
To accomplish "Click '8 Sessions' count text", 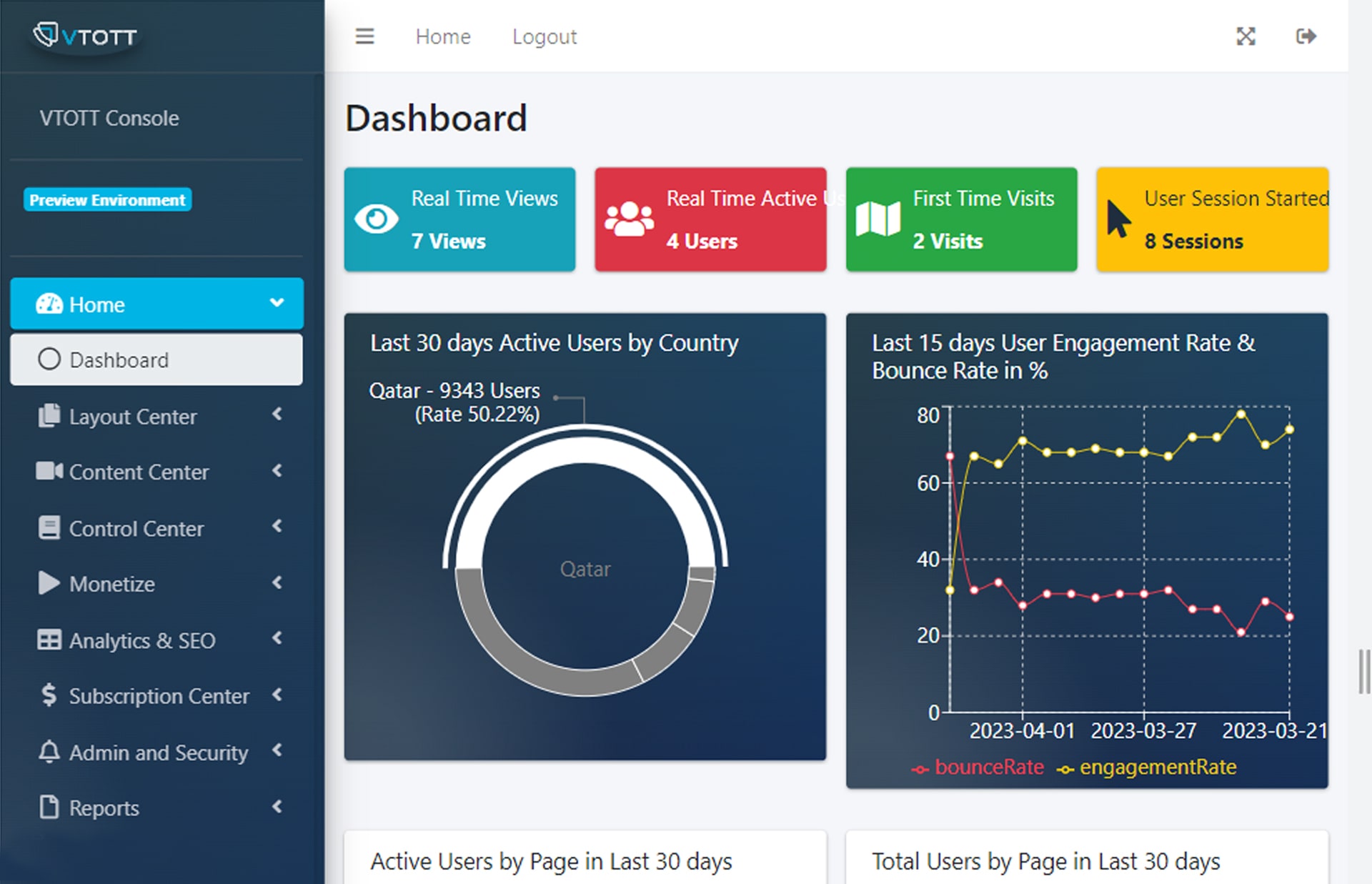I will [x=1193, y=242].
